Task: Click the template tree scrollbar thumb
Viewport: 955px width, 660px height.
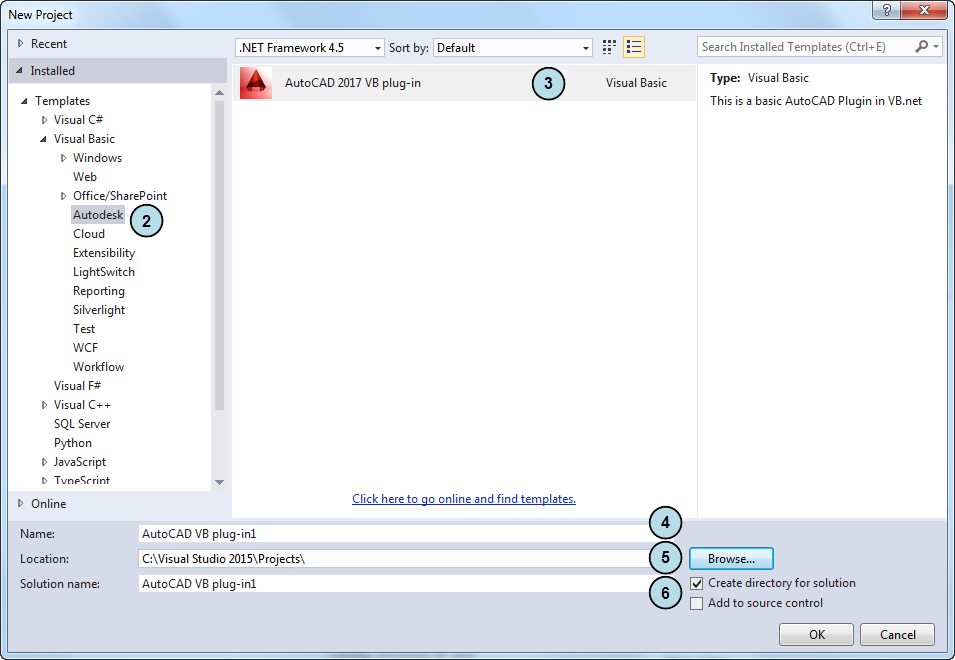Action: pyautogui.click(x=219, y=256)
